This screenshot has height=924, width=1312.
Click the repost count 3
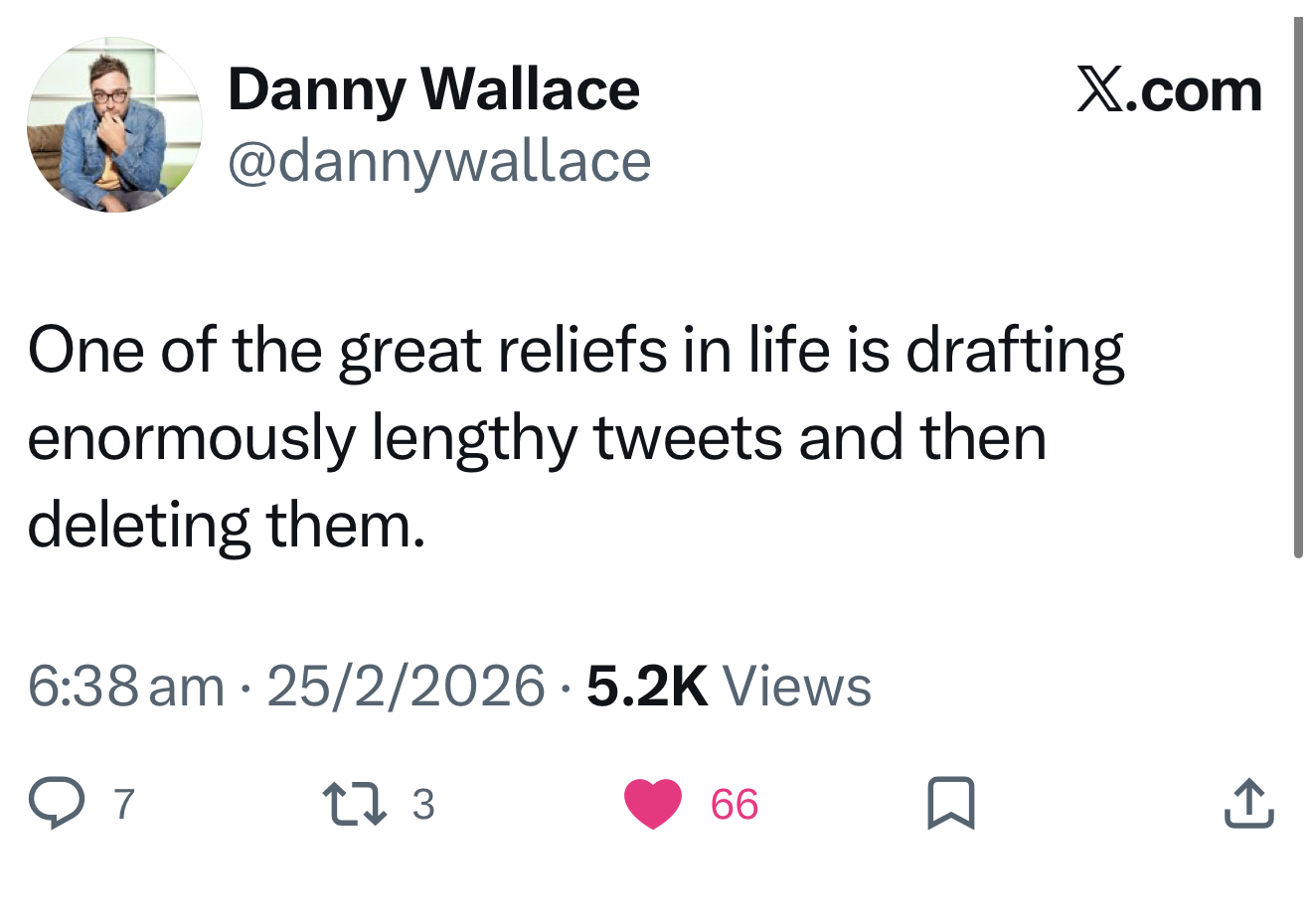(423, 804)
